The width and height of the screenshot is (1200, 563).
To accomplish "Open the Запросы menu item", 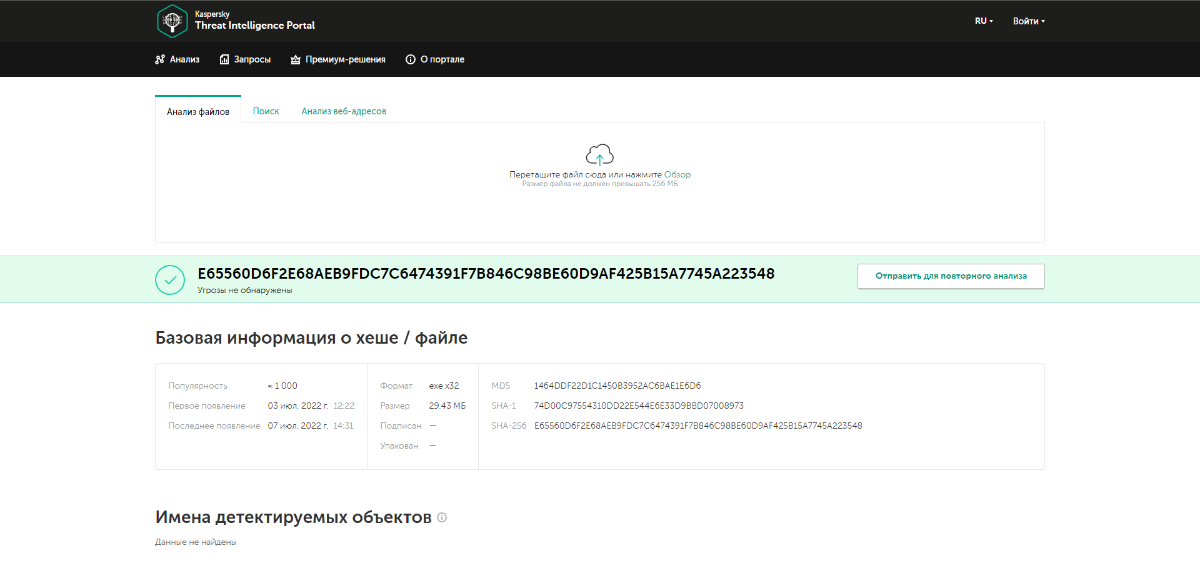I will click(245, 60).
